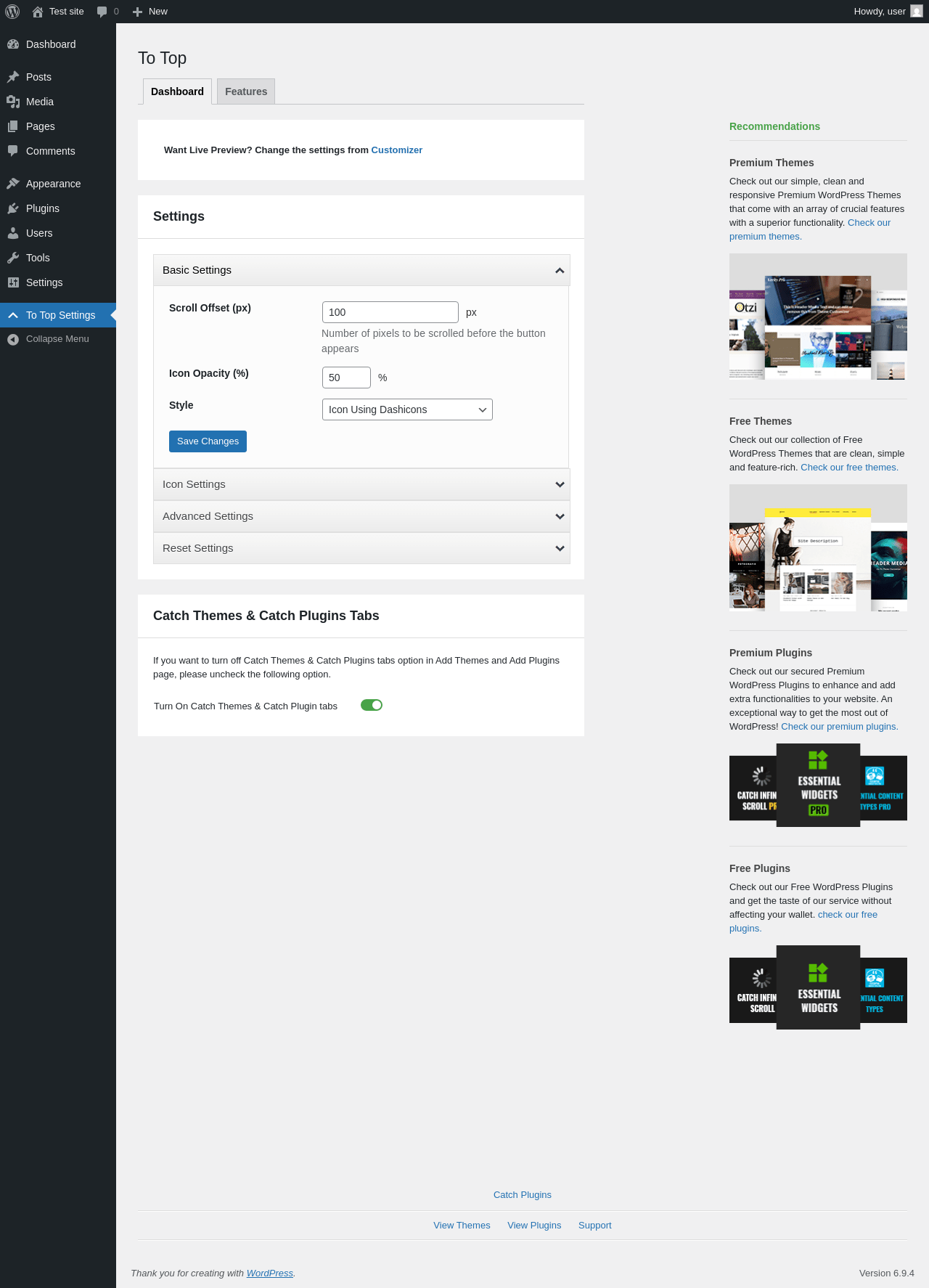Open the Plugins plug icon in sidebar
929x1288 pixels.
(x=13, y=208)
